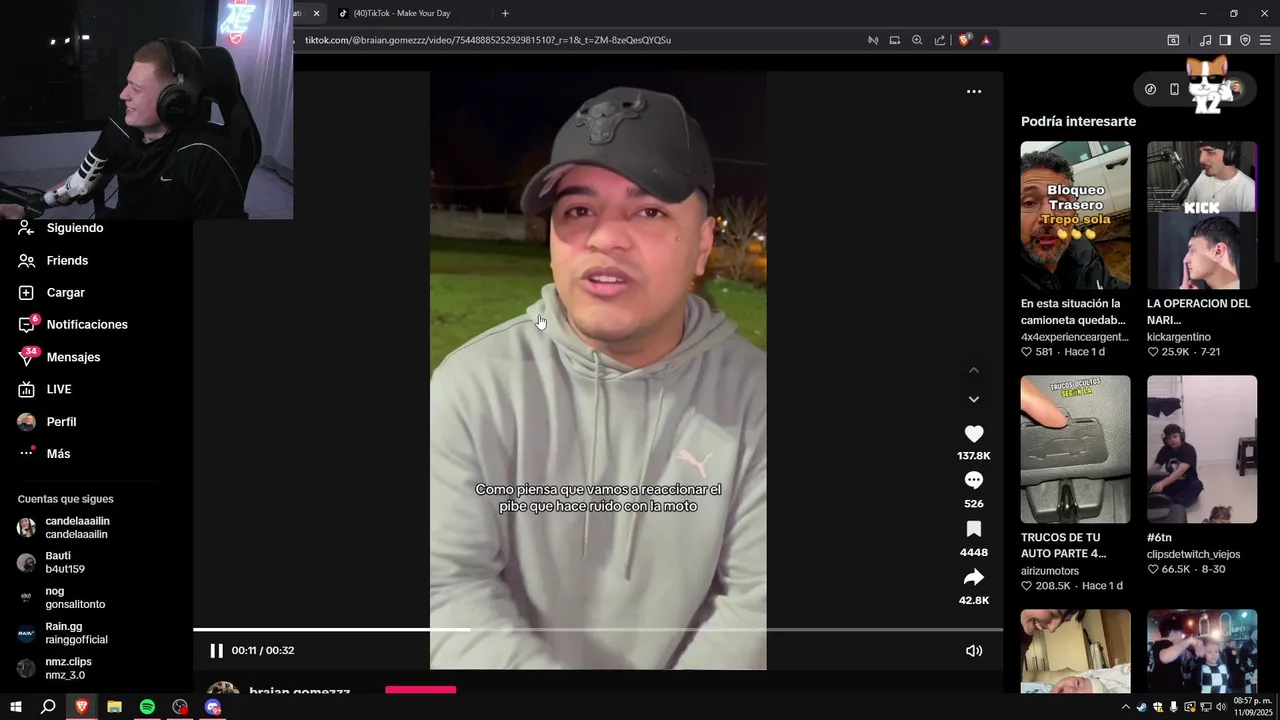Click the TikTok get-coins round icon
The height and width of the screenshot is (720, 1280).
click(x=1150, y=89)
